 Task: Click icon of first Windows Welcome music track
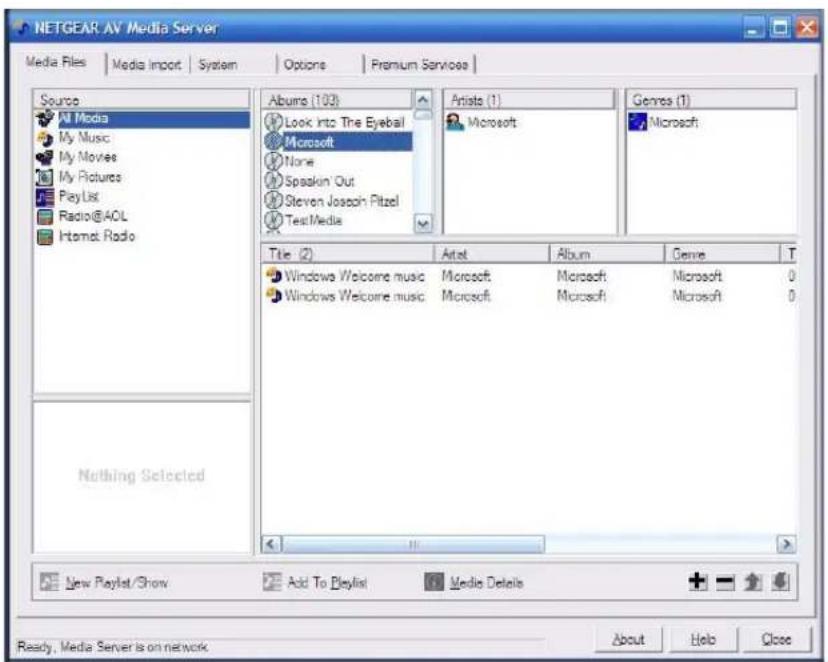(x=274, y=276)
